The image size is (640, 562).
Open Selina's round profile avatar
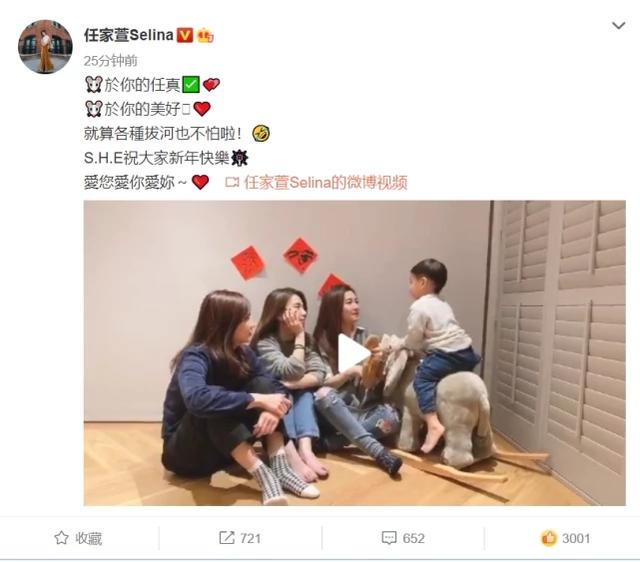(45, 47)
